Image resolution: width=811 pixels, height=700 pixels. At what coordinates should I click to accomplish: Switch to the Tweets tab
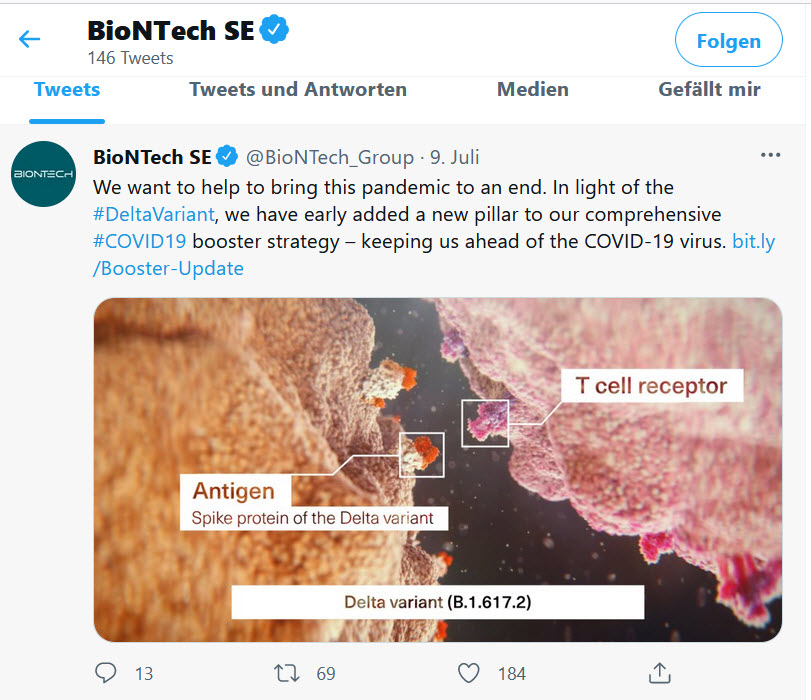67,89
